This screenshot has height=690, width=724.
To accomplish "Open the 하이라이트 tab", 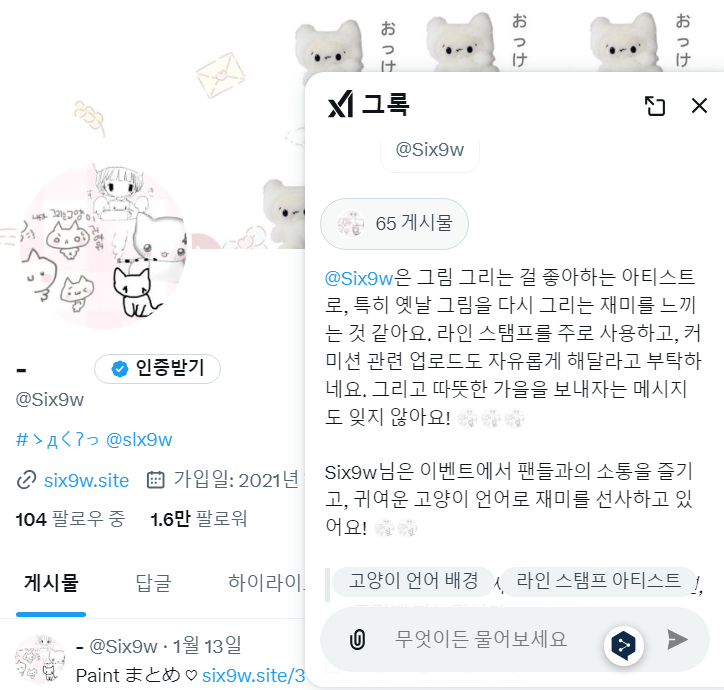I will pyautogui.click(x=266, y=583).
